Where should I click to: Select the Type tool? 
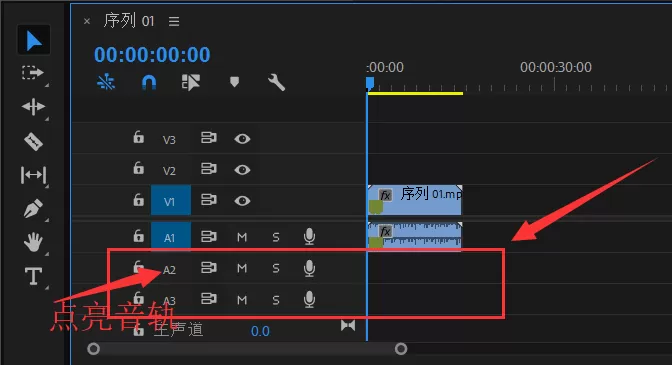coord(33,276)
